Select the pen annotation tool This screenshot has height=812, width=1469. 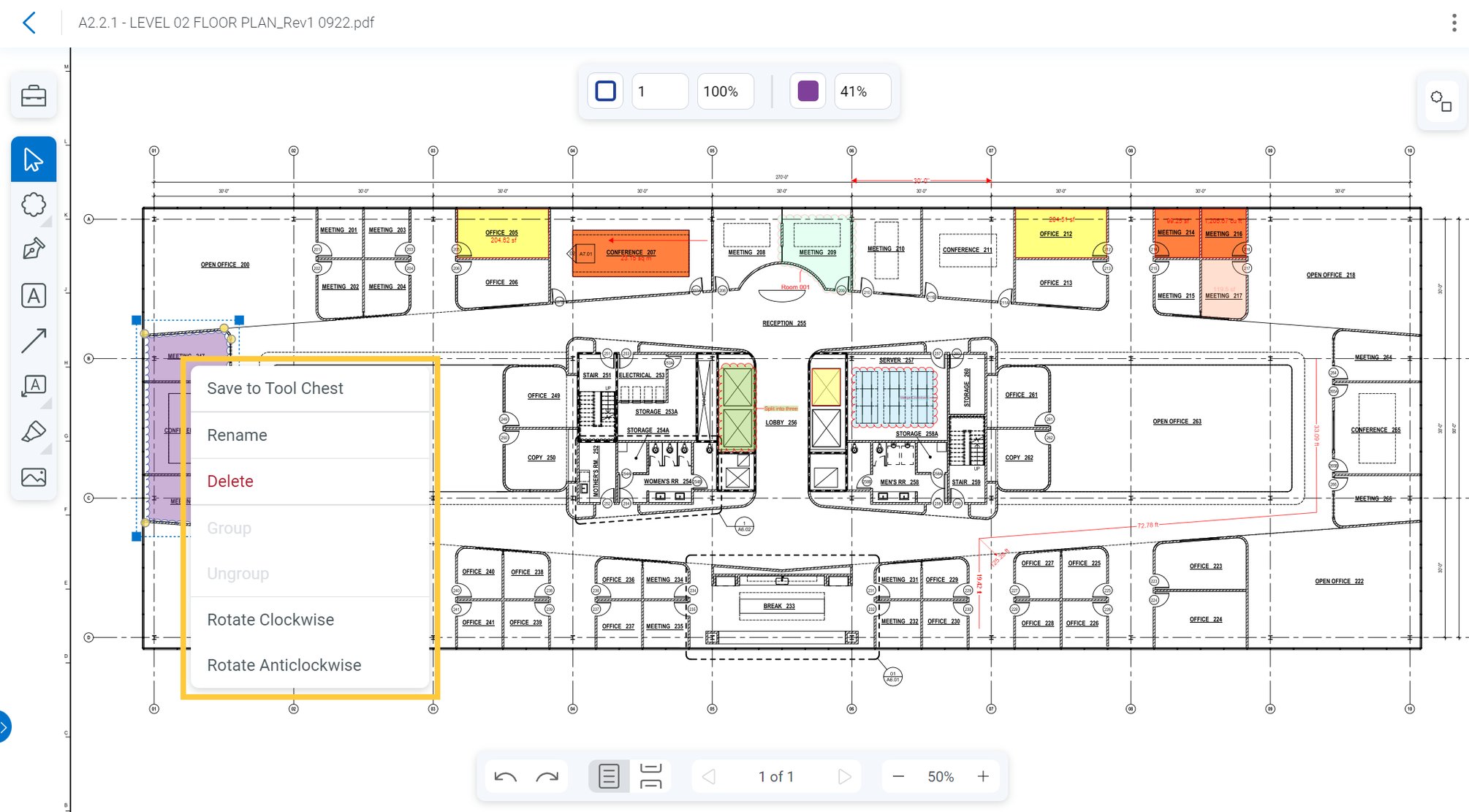33,249
